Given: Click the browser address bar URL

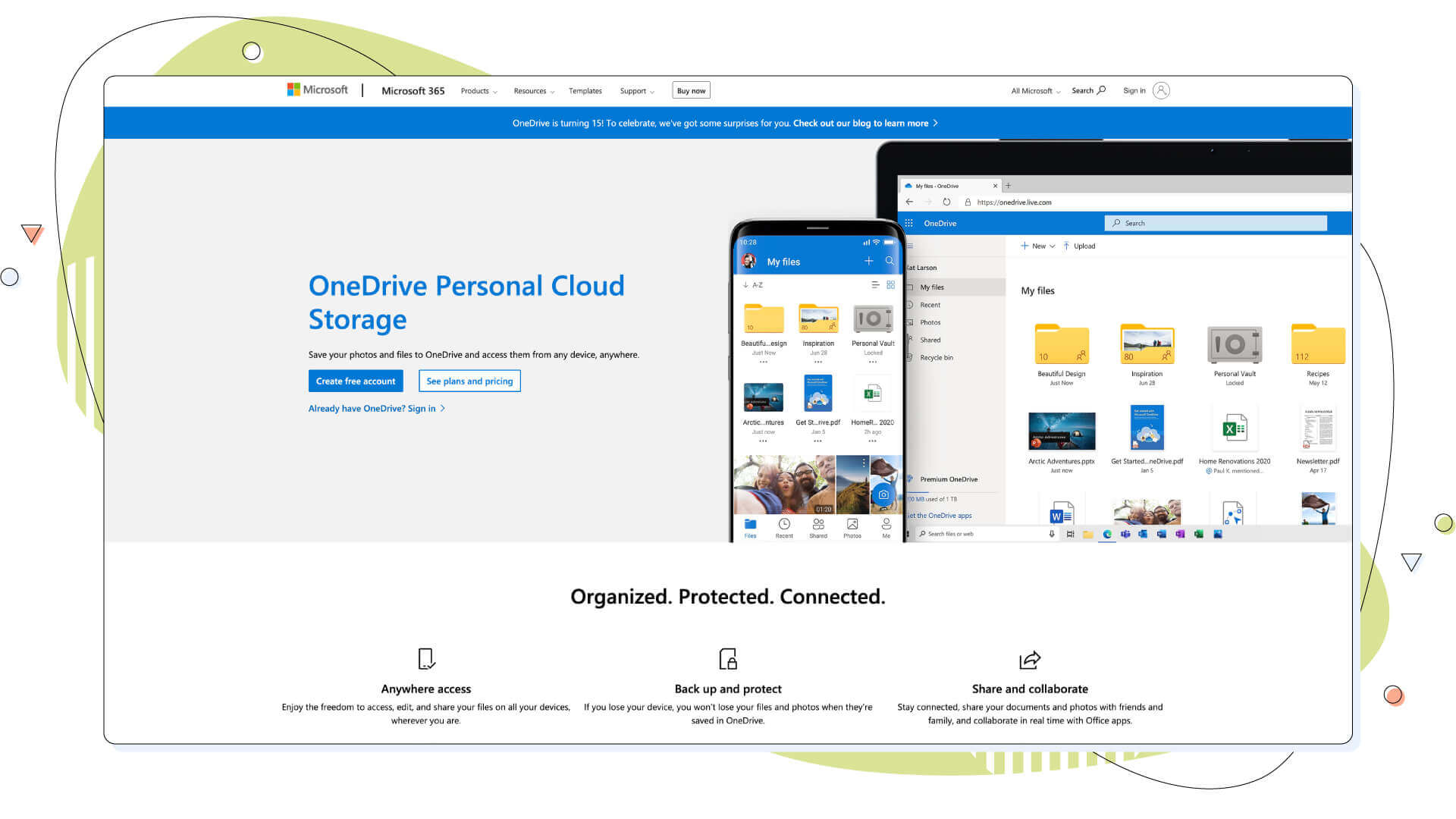Looking at the screenshot, I should (1014, 202).
